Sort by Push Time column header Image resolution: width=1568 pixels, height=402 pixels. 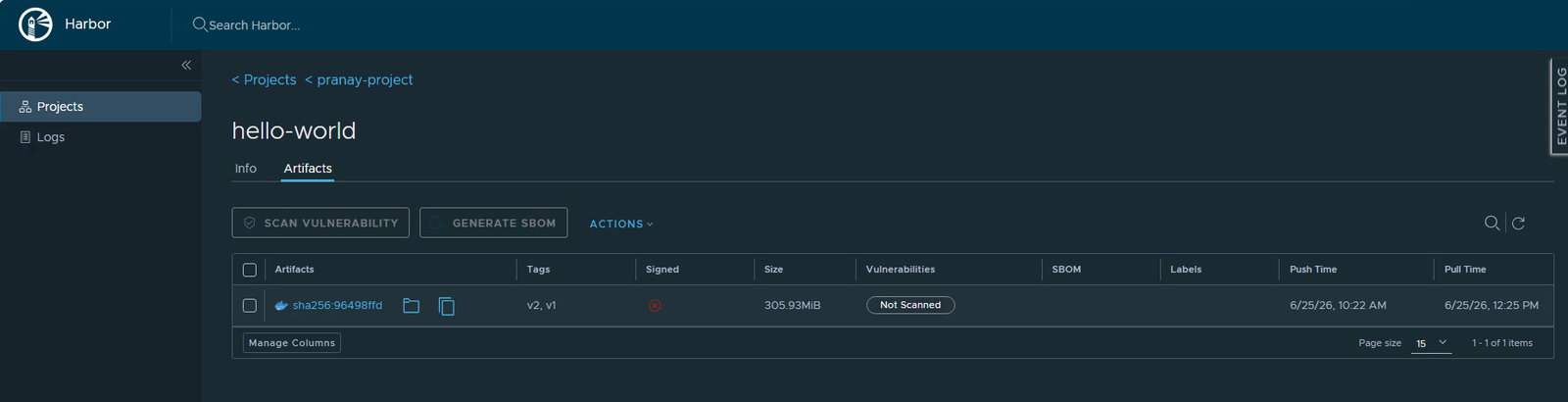[1313, 270]
